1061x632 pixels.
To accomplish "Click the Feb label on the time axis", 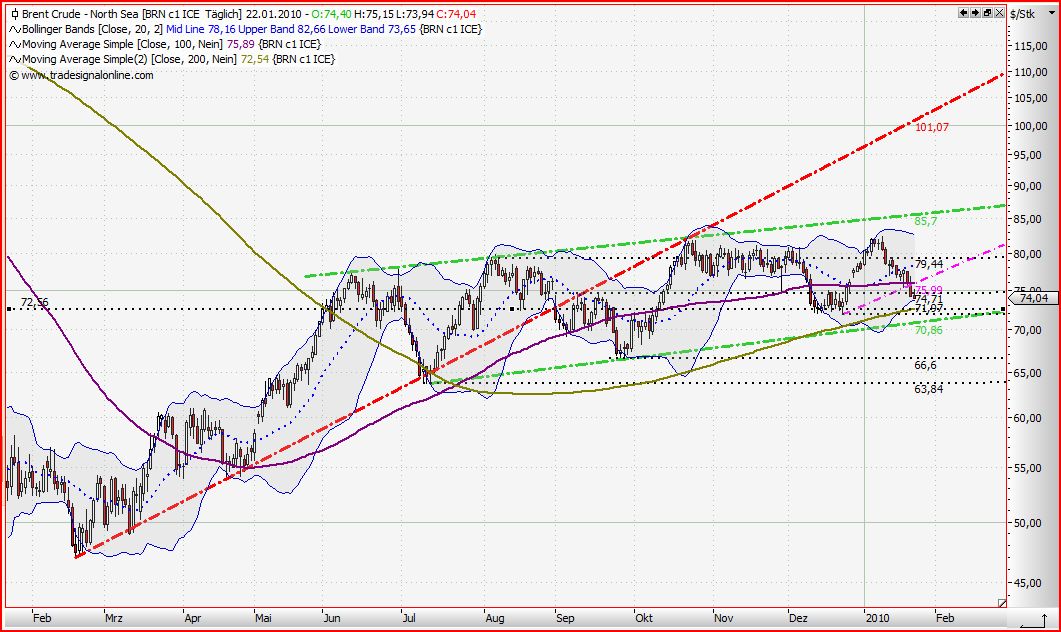I will (42, 619).
